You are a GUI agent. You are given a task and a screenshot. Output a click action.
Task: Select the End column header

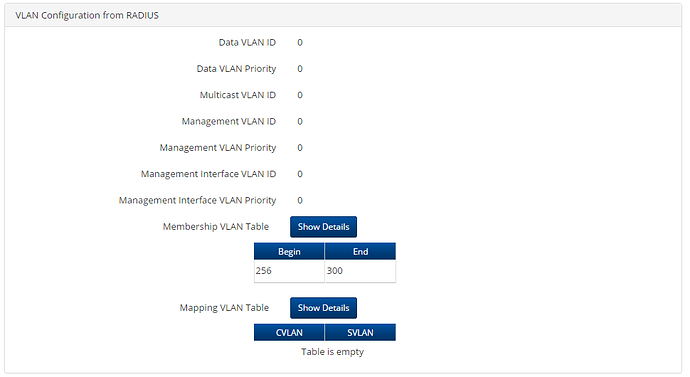coord(360,251)
